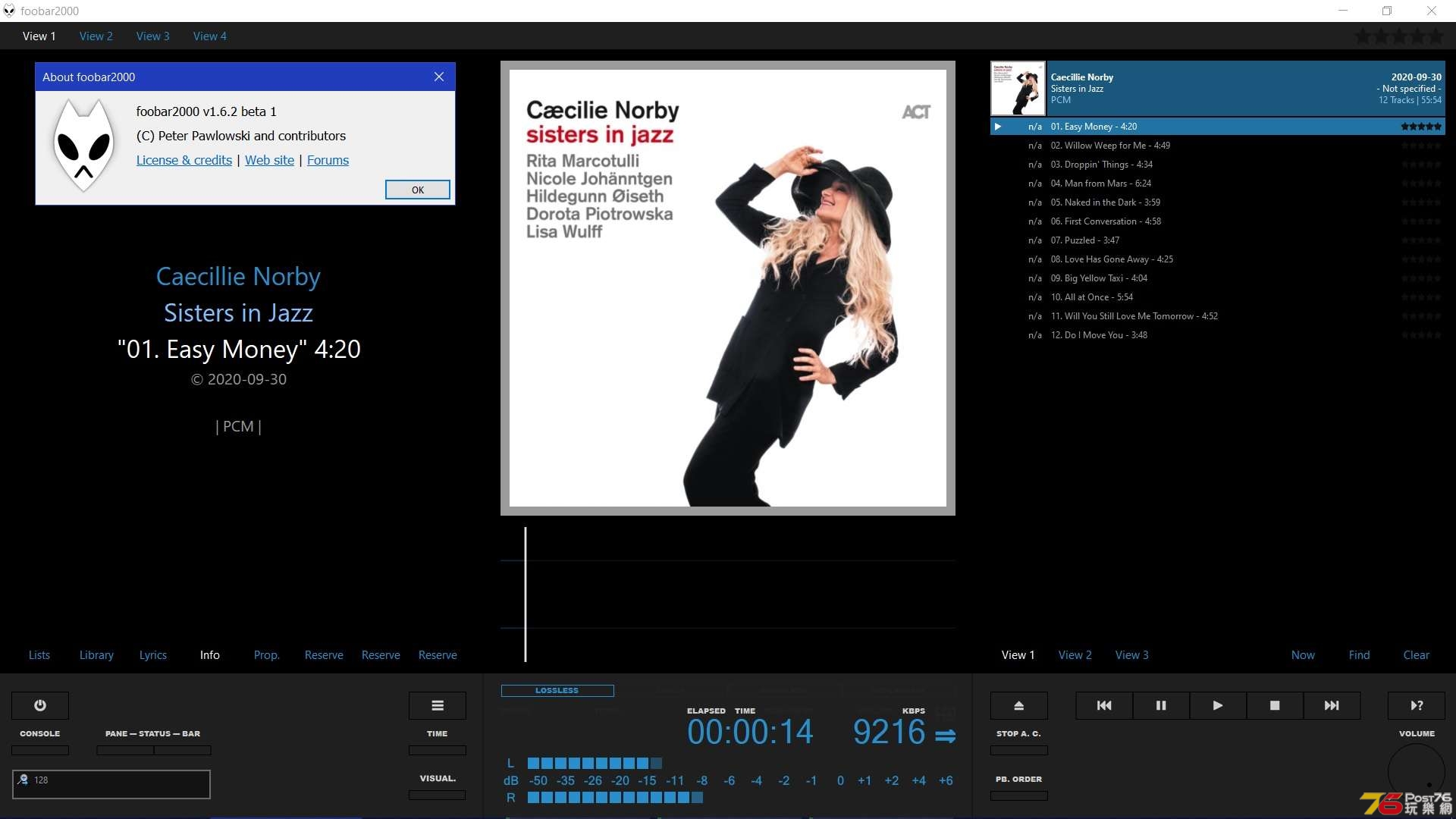Open the Prop. panel tab
The width and height of the screenshot is (1456, 819).
click(267, 655)
